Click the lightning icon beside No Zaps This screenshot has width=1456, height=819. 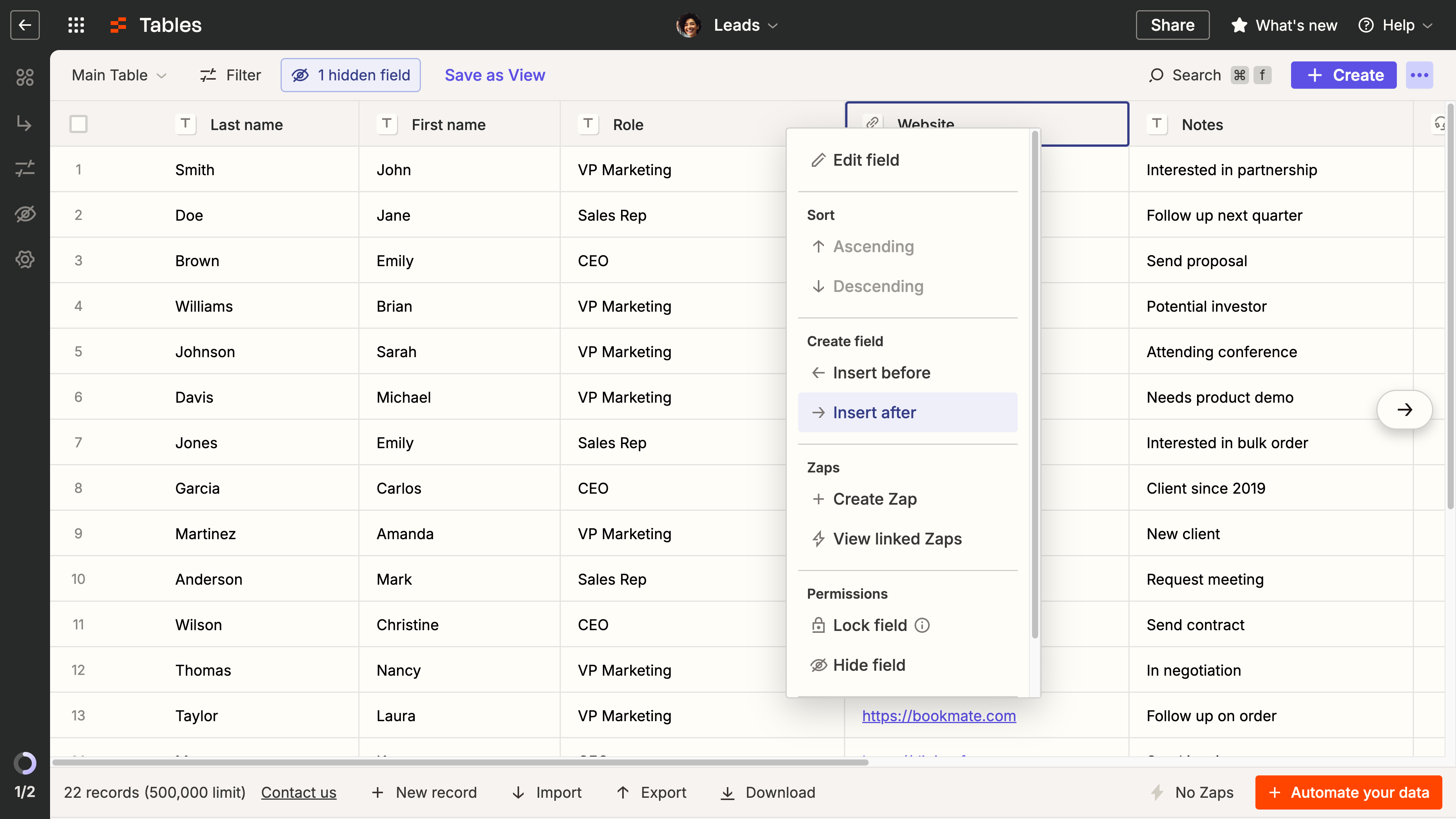click(x=1158, y=792)
